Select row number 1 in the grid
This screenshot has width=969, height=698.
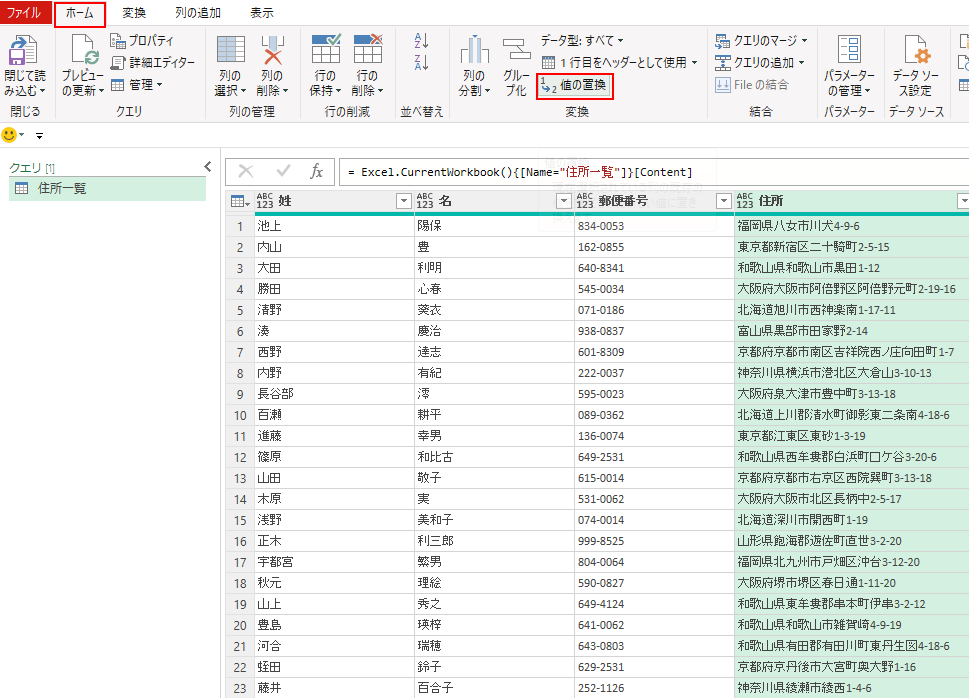tap(240, 226)
